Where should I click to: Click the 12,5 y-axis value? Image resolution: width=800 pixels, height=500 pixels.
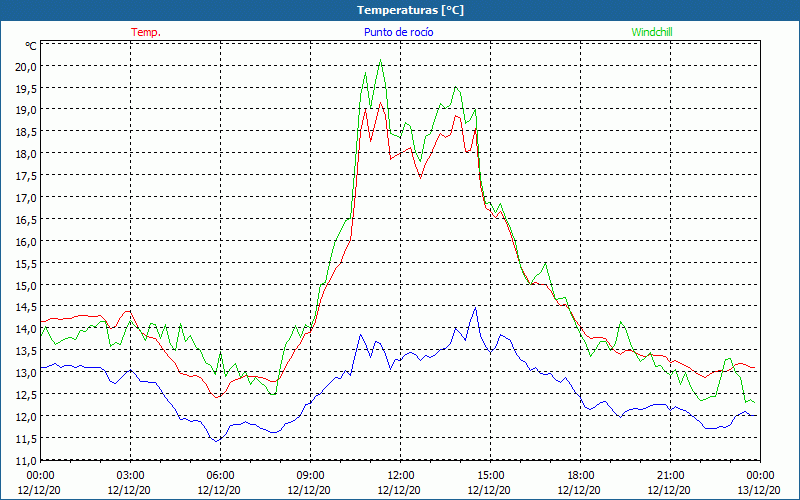(x=27, y=395)
